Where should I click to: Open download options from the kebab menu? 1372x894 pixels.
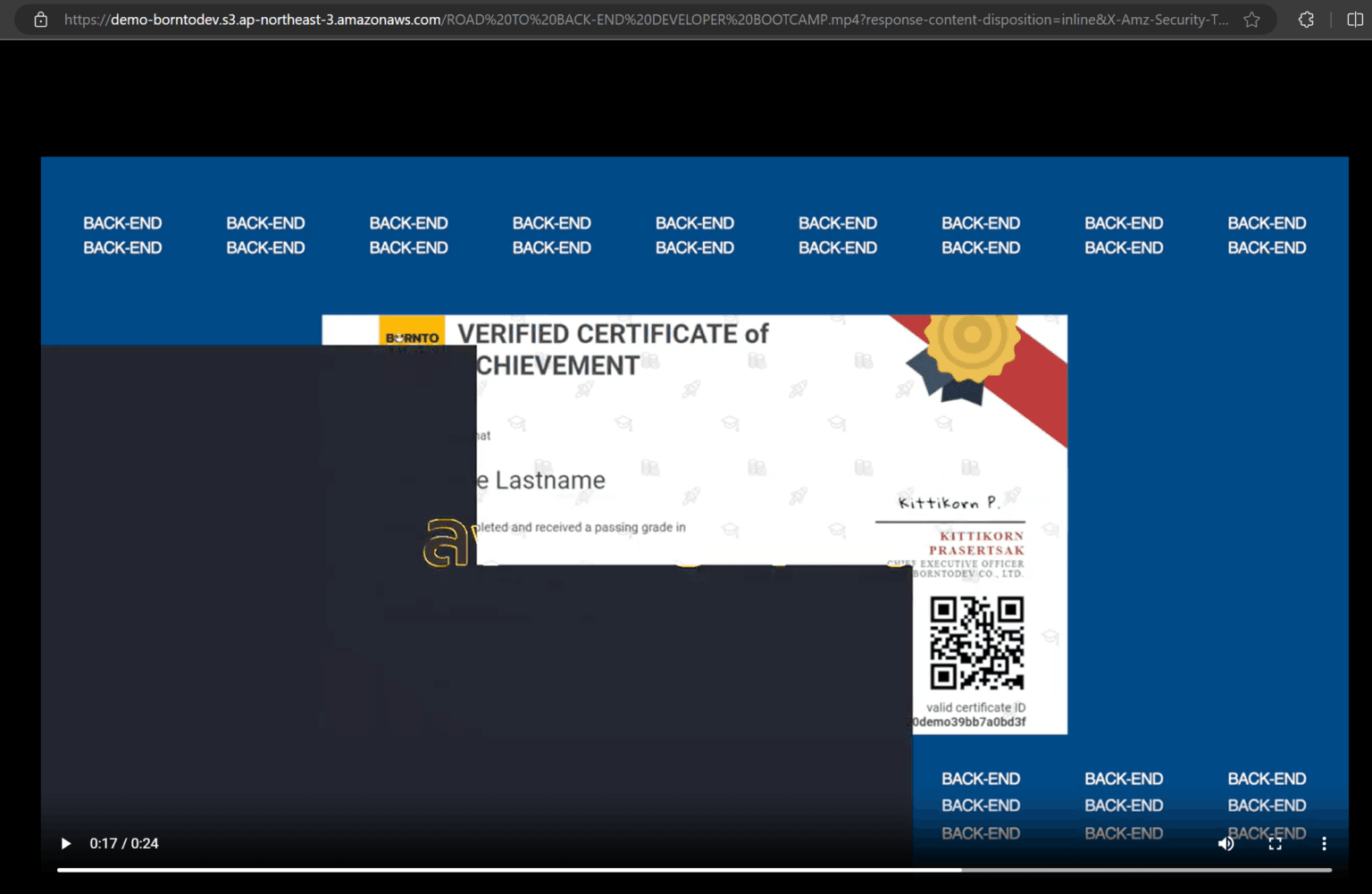pyautogui.click(x=1324, y=843)
